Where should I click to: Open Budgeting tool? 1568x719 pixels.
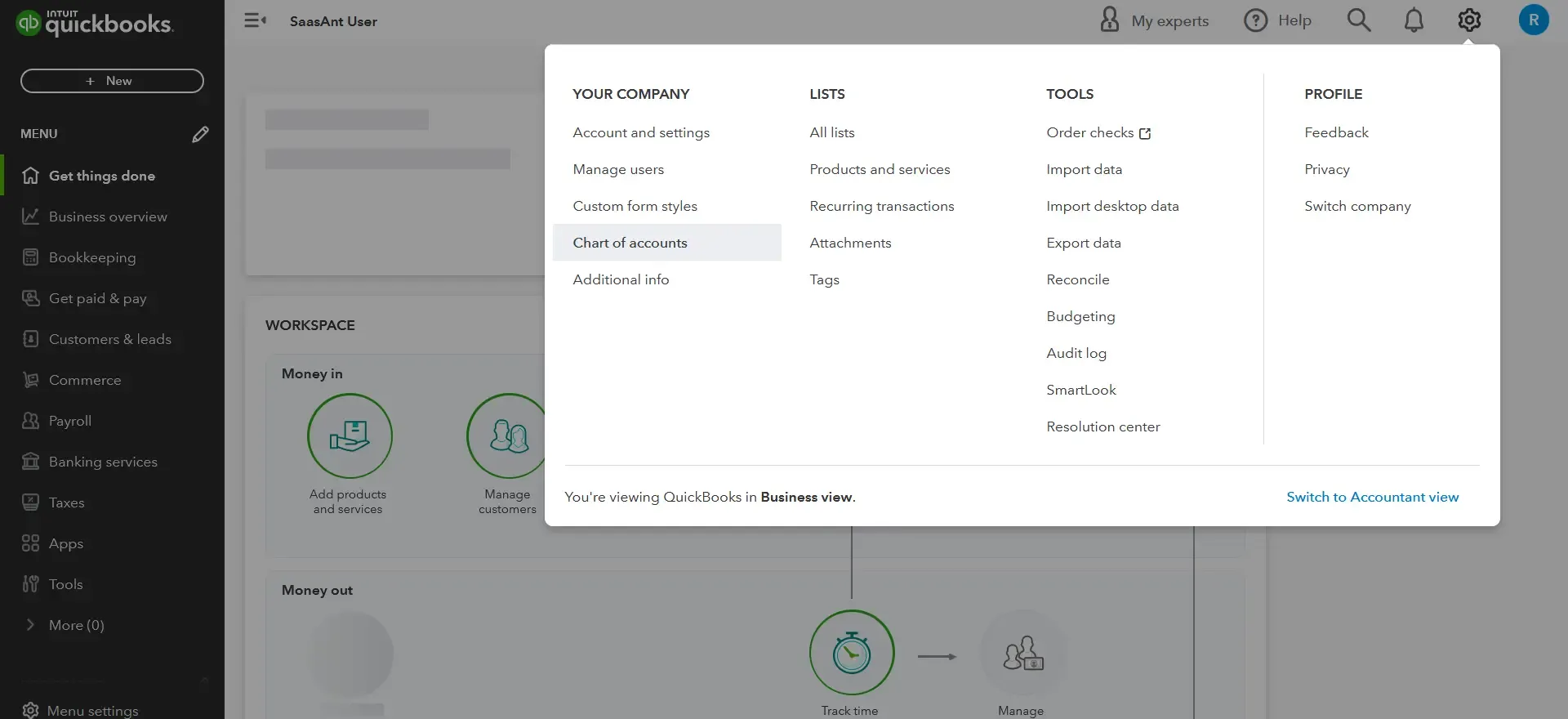pos(1080,316)
